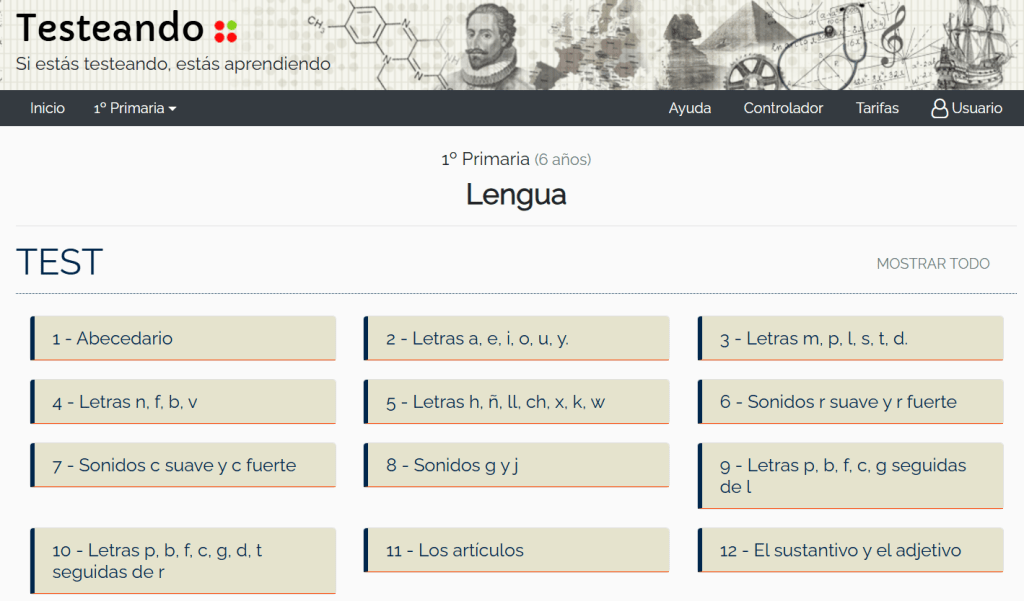Click the user profile icon

point(939,108)
